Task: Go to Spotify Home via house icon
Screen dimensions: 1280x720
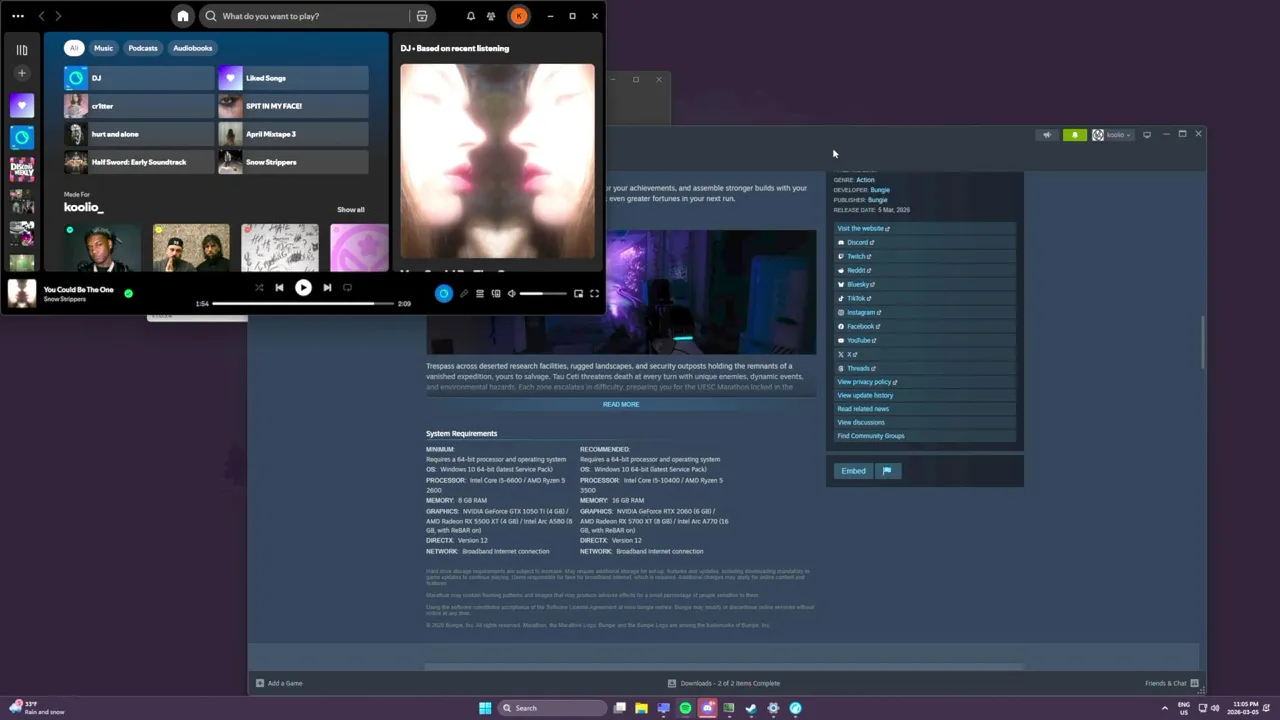Action: tap(182, 16)
